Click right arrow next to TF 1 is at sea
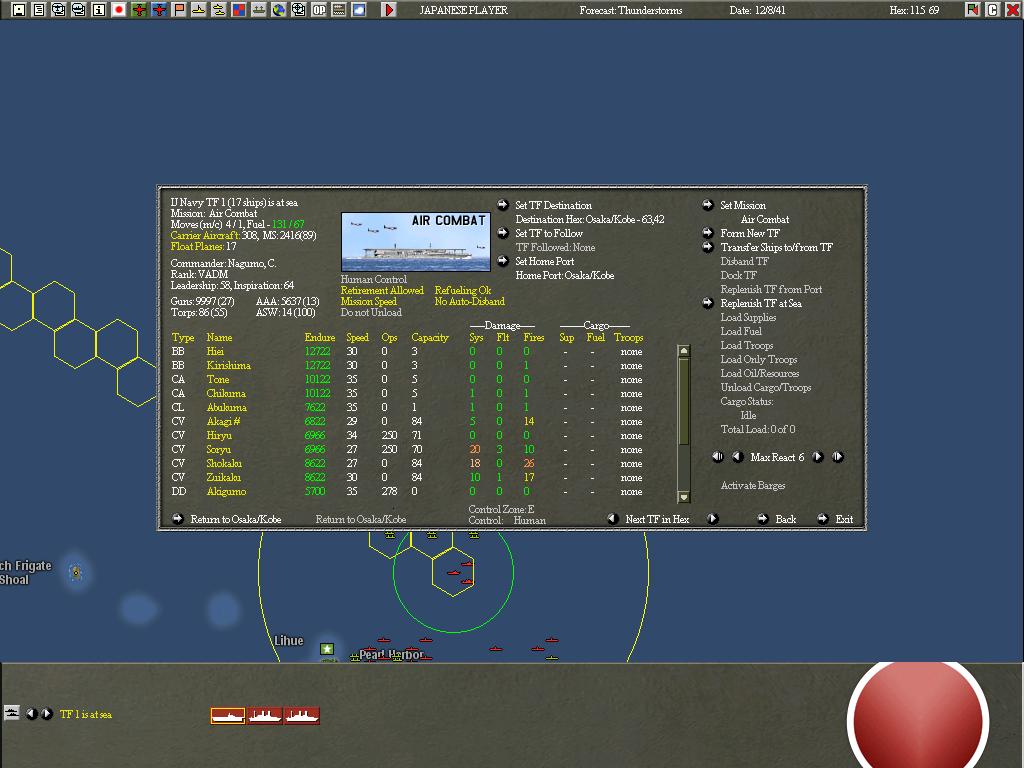The width and height of the screenshot is (1024, 768). click(47, 714)
